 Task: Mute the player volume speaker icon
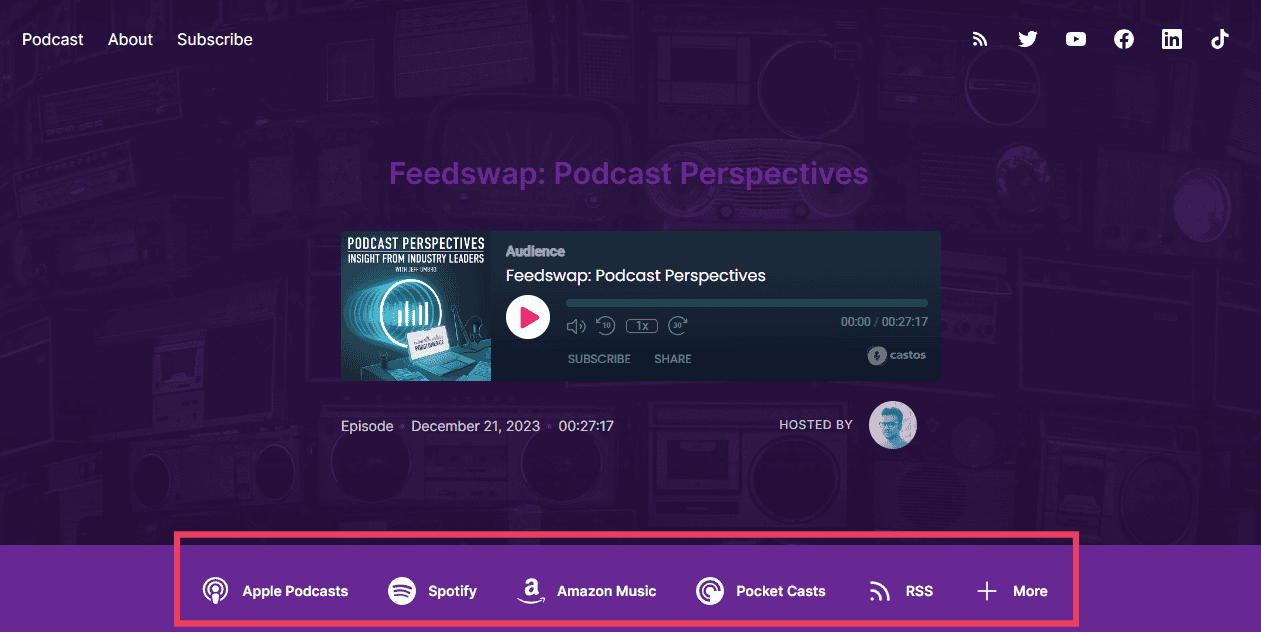[576, 326]
